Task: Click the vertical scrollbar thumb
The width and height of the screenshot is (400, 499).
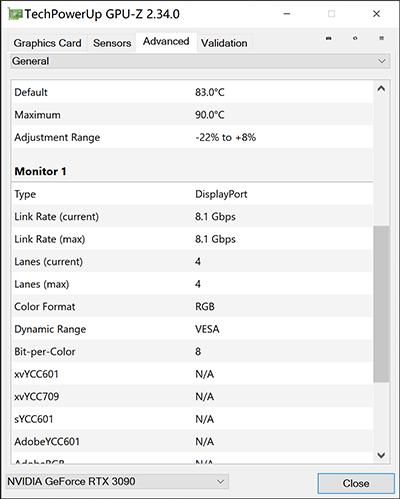Action: point(381,304)
